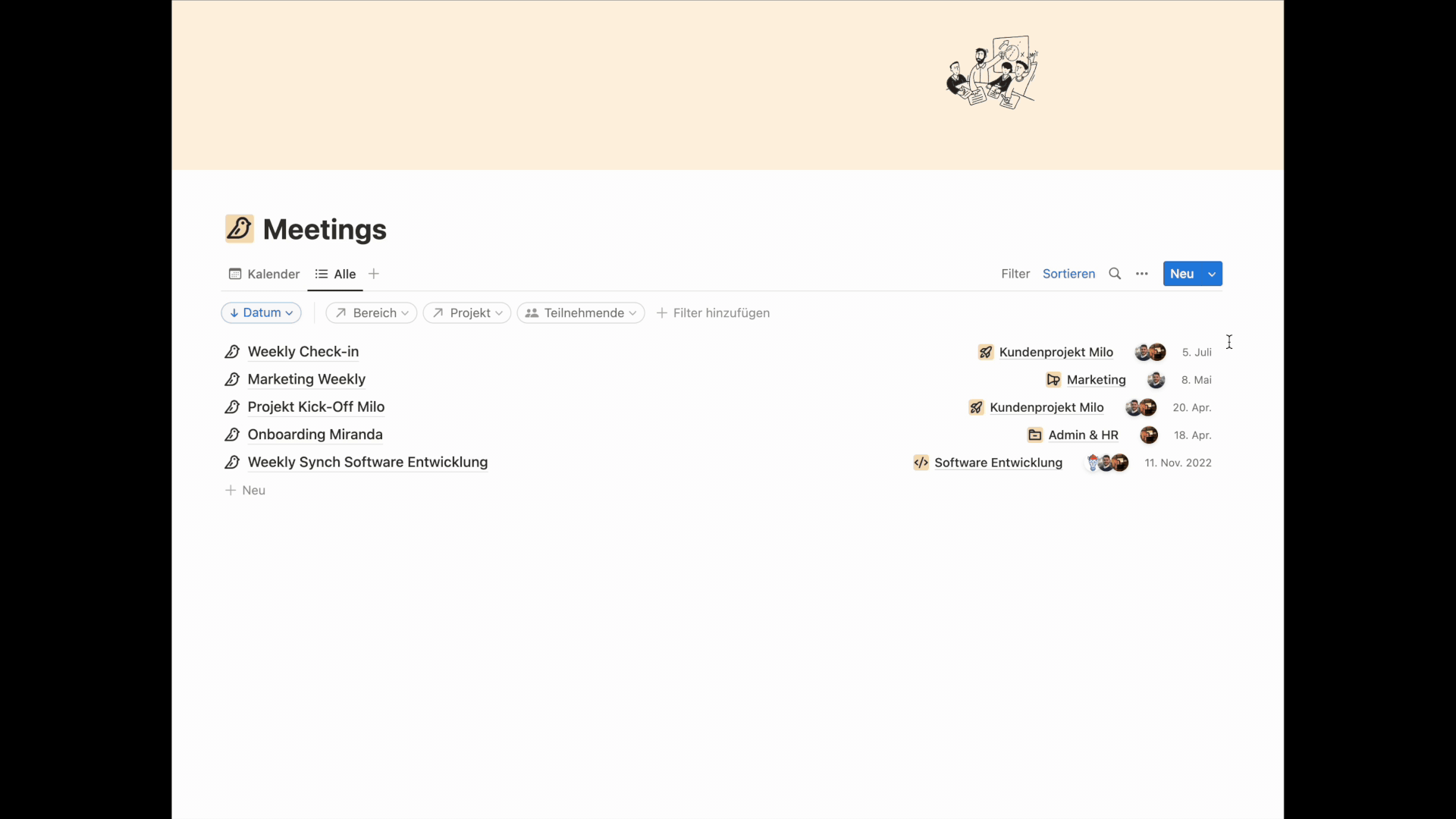Add a new view with plus icon
This screenshot has width=1456, height=819.
click(x=373, y=274)
